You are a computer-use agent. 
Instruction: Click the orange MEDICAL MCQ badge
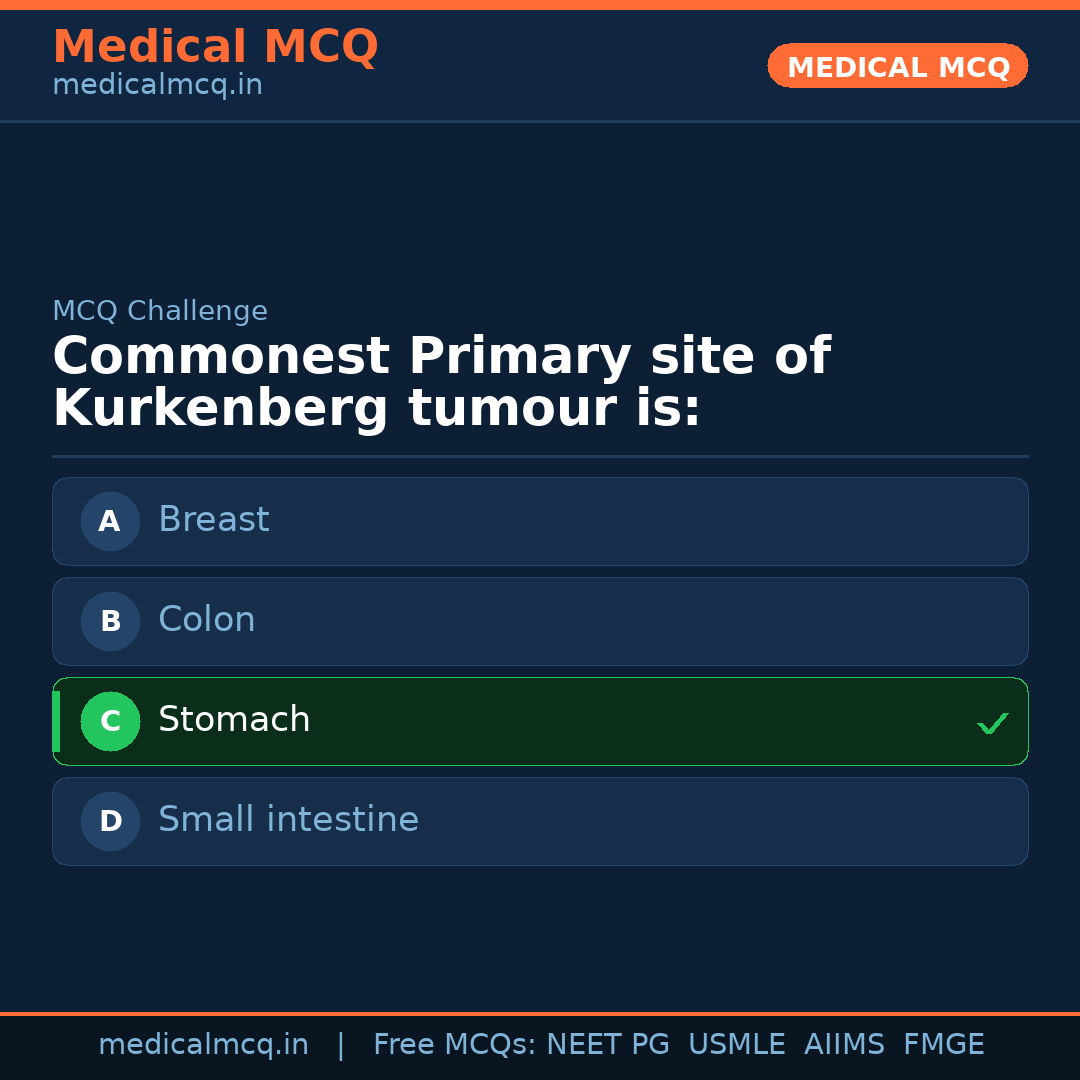(897, 67)
